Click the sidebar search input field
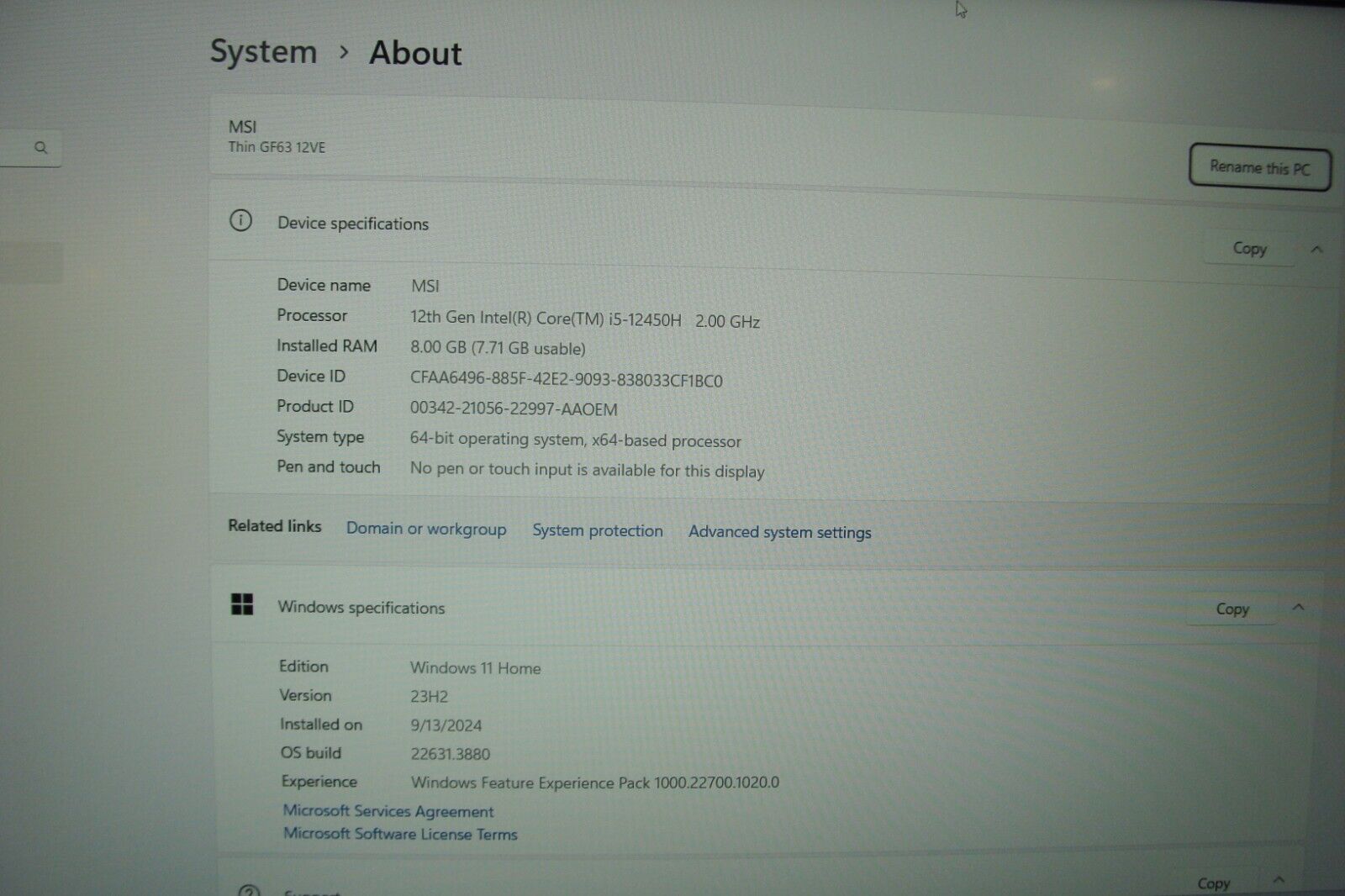The width and height of the screenshot is (1345, 896). (30, 149)
